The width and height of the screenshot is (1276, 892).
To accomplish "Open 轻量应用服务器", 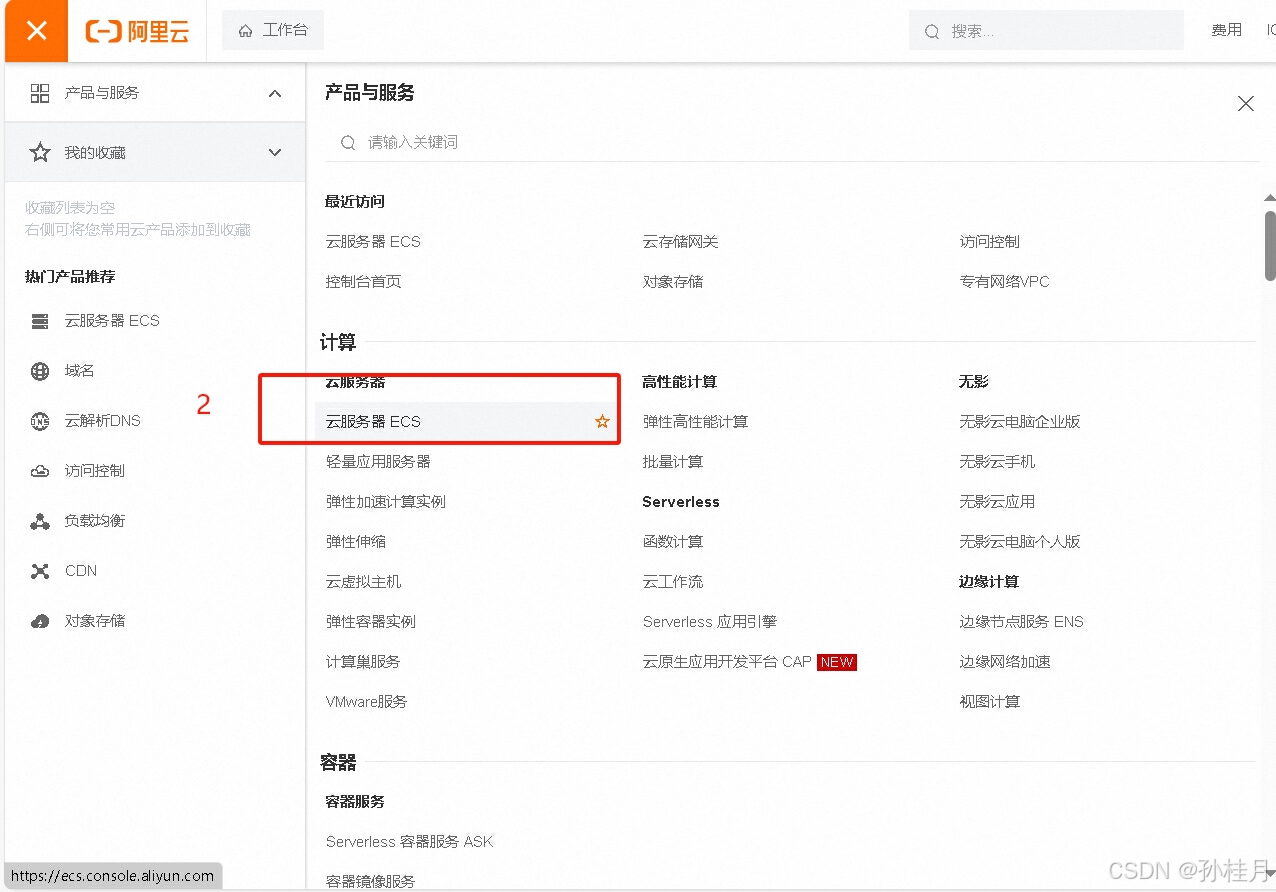I will tap(378, 462).
